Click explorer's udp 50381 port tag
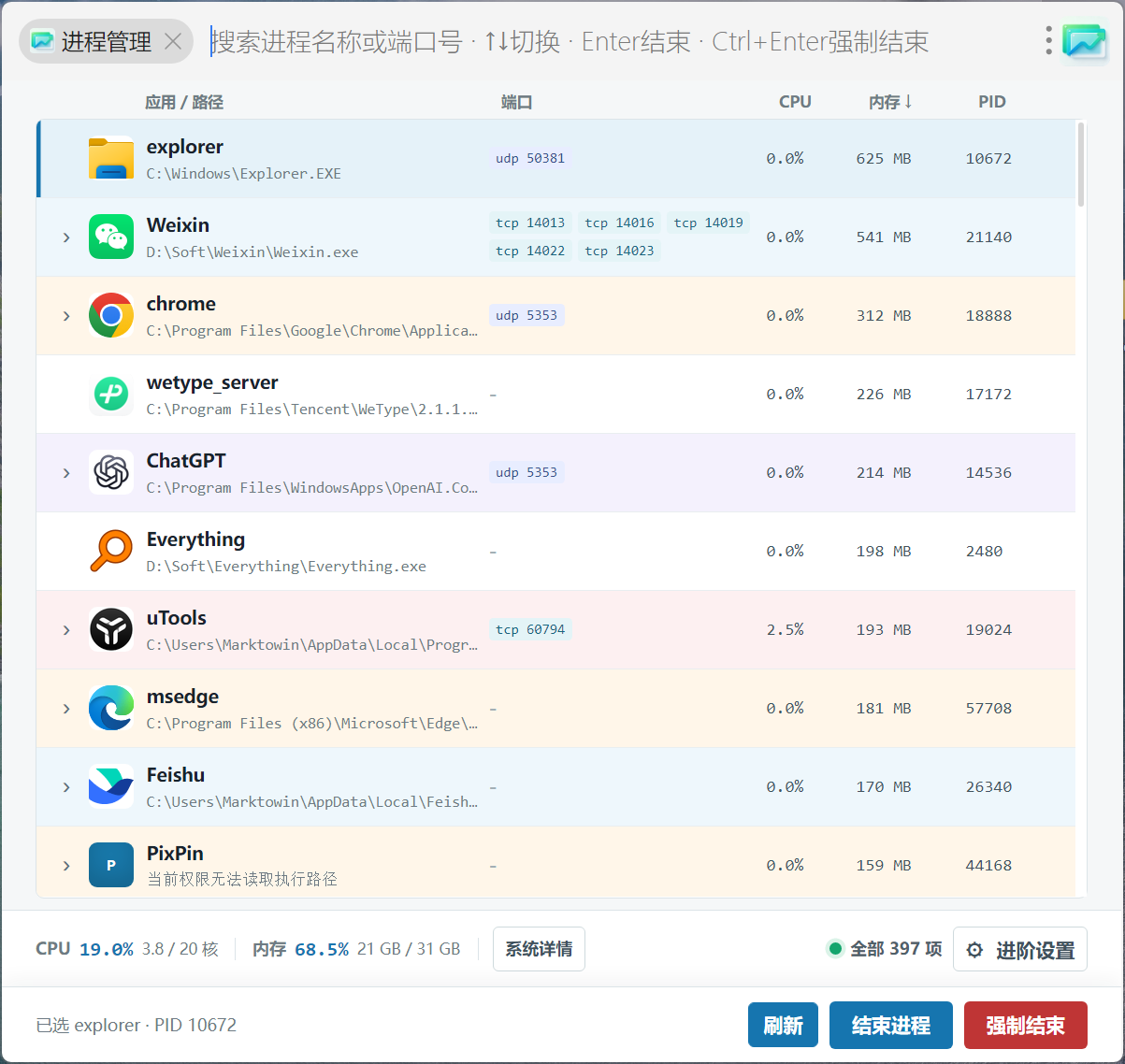The height and width of the screenshot is (1064, 1125). pos(530,158)
